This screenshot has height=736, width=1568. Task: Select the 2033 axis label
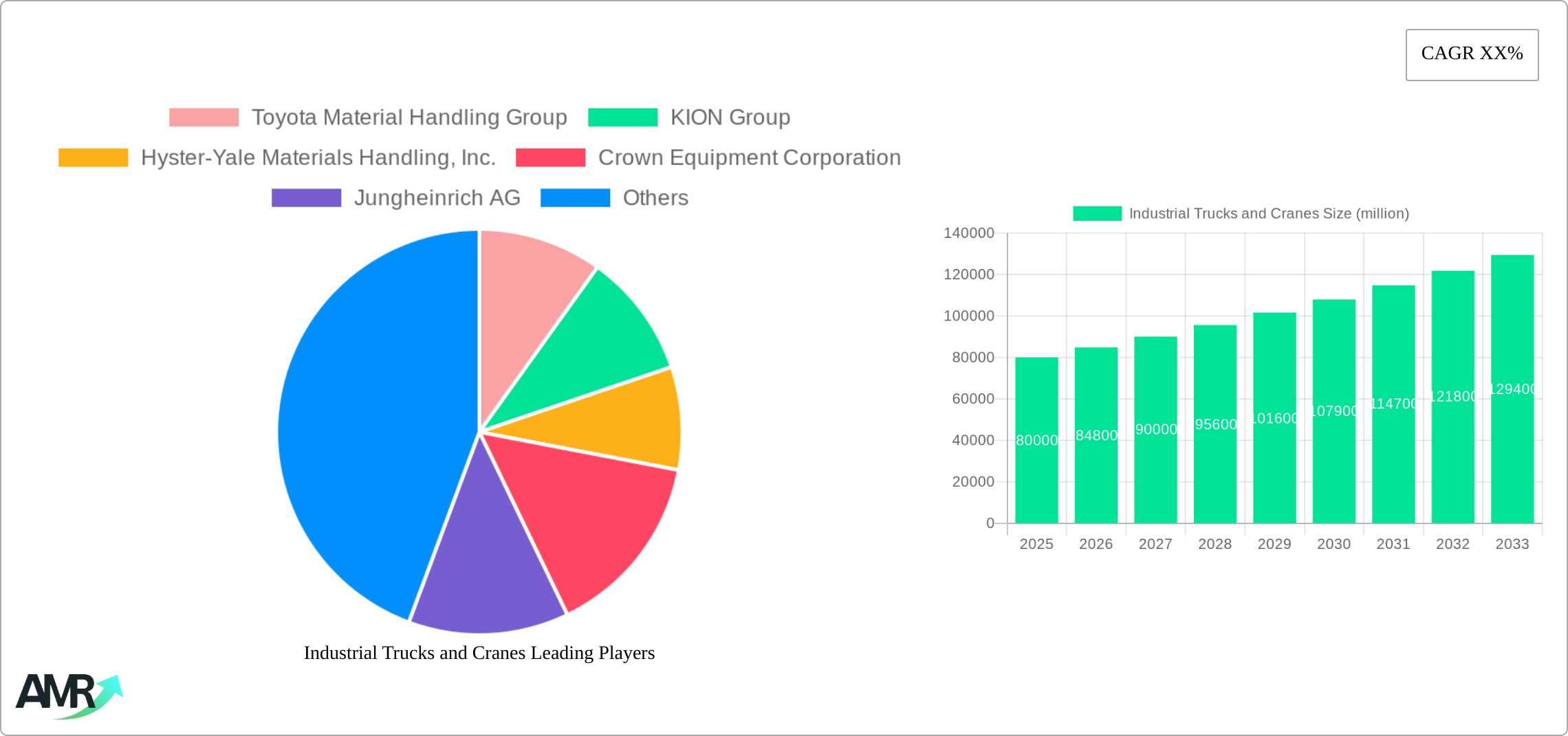[x=1511, y=543]
